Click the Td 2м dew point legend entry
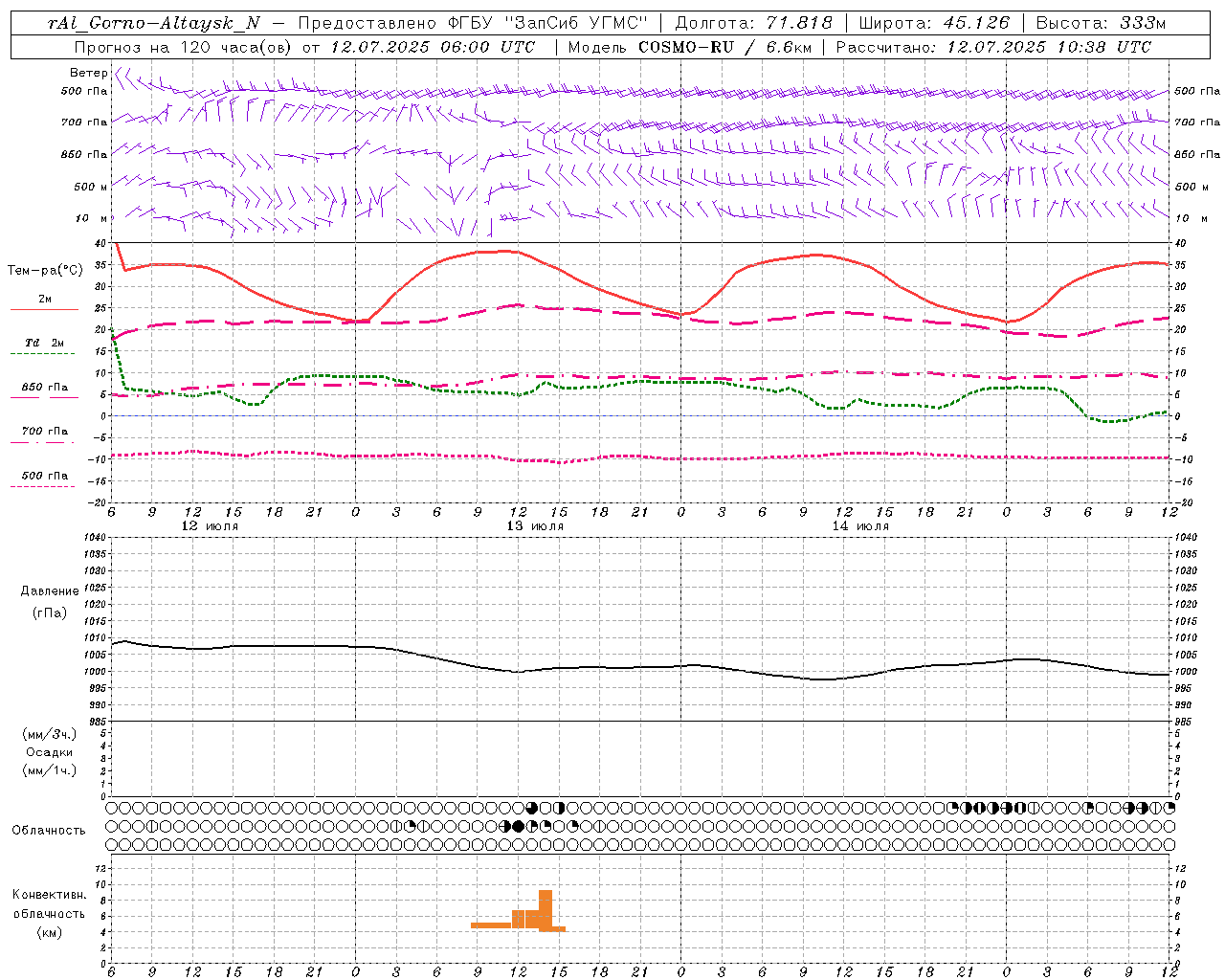The width and height of the screenshot is (1225, 980). tap(45, 343)
